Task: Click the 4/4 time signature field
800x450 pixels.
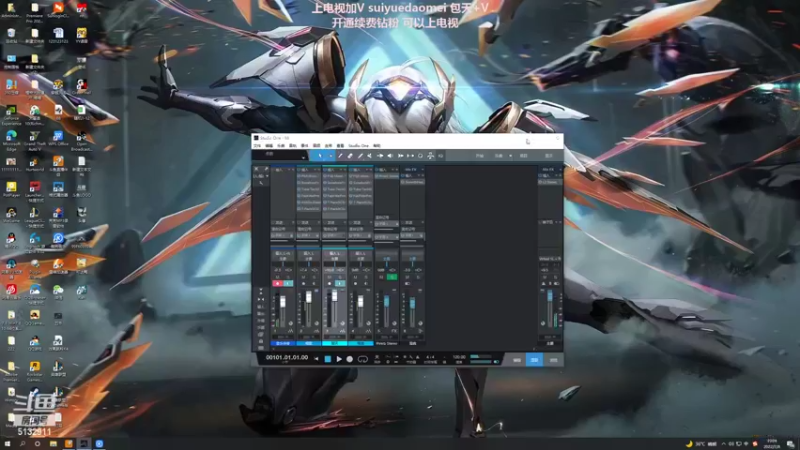Action: pos(431,357)
